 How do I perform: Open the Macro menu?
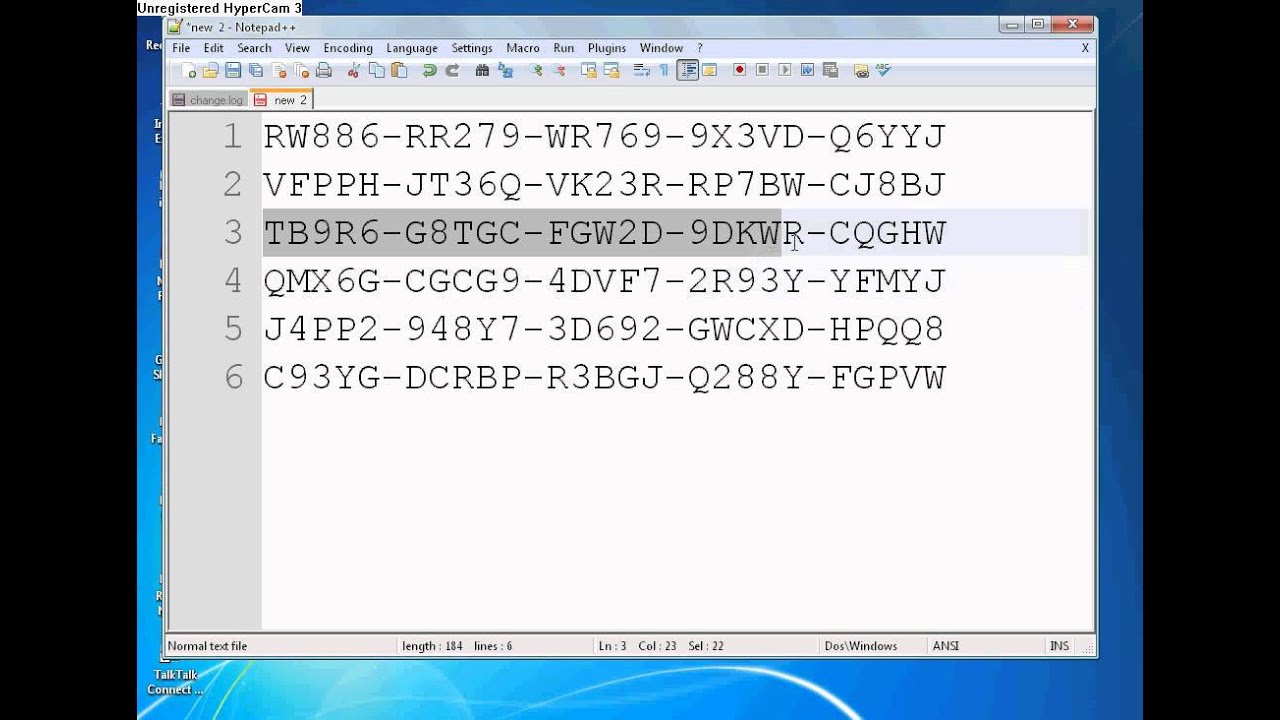523,48
